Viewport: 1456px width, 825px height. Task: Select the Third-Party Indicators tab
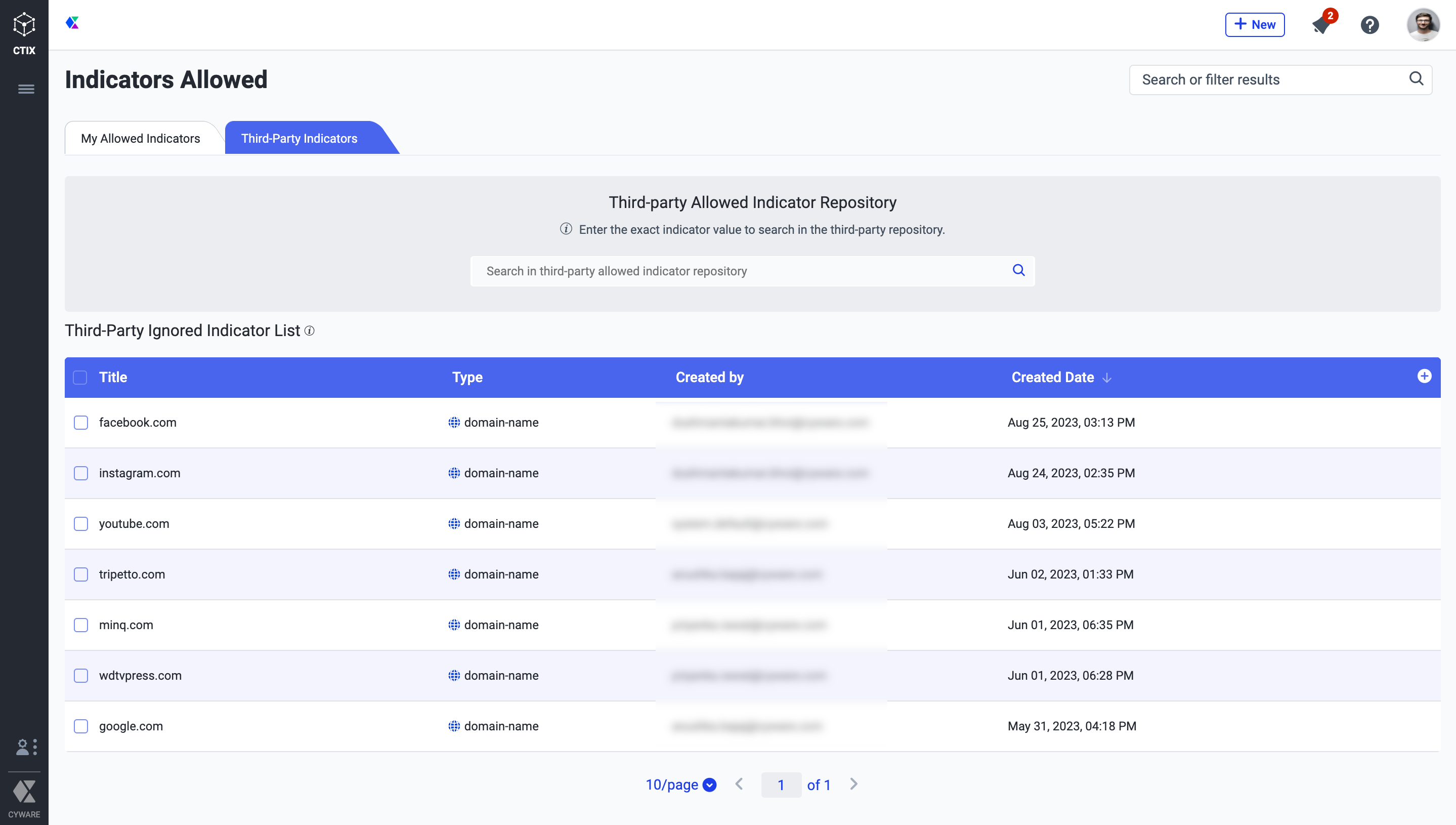(299, 138)
